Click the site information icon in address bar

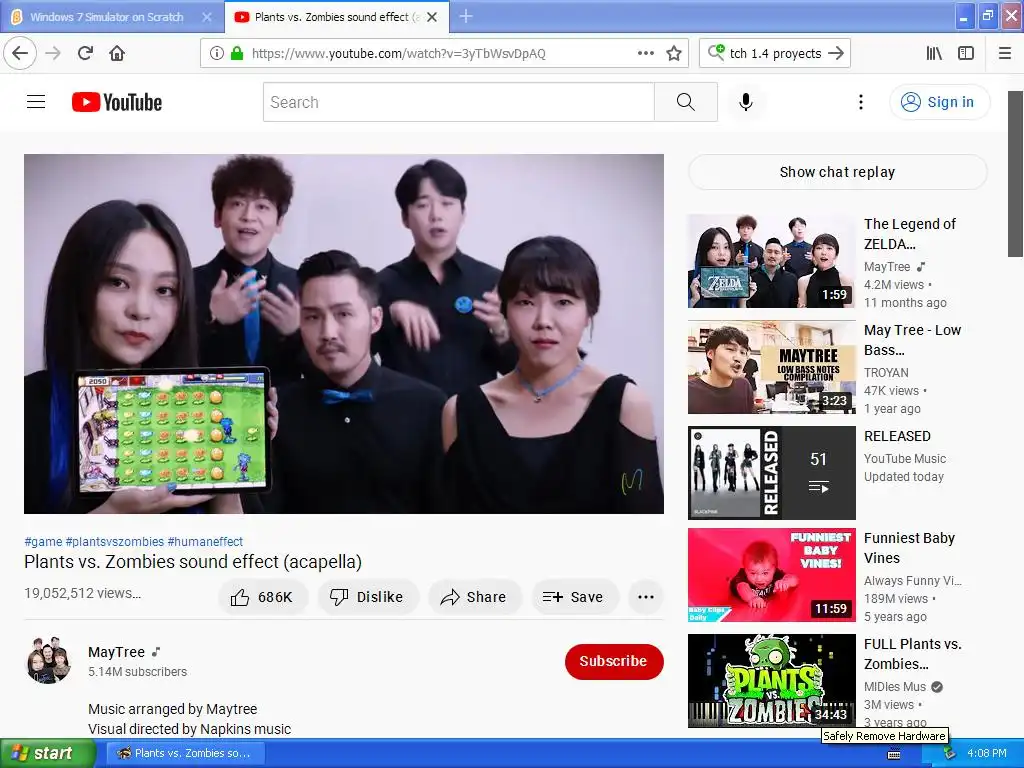(x=217, y=54)
